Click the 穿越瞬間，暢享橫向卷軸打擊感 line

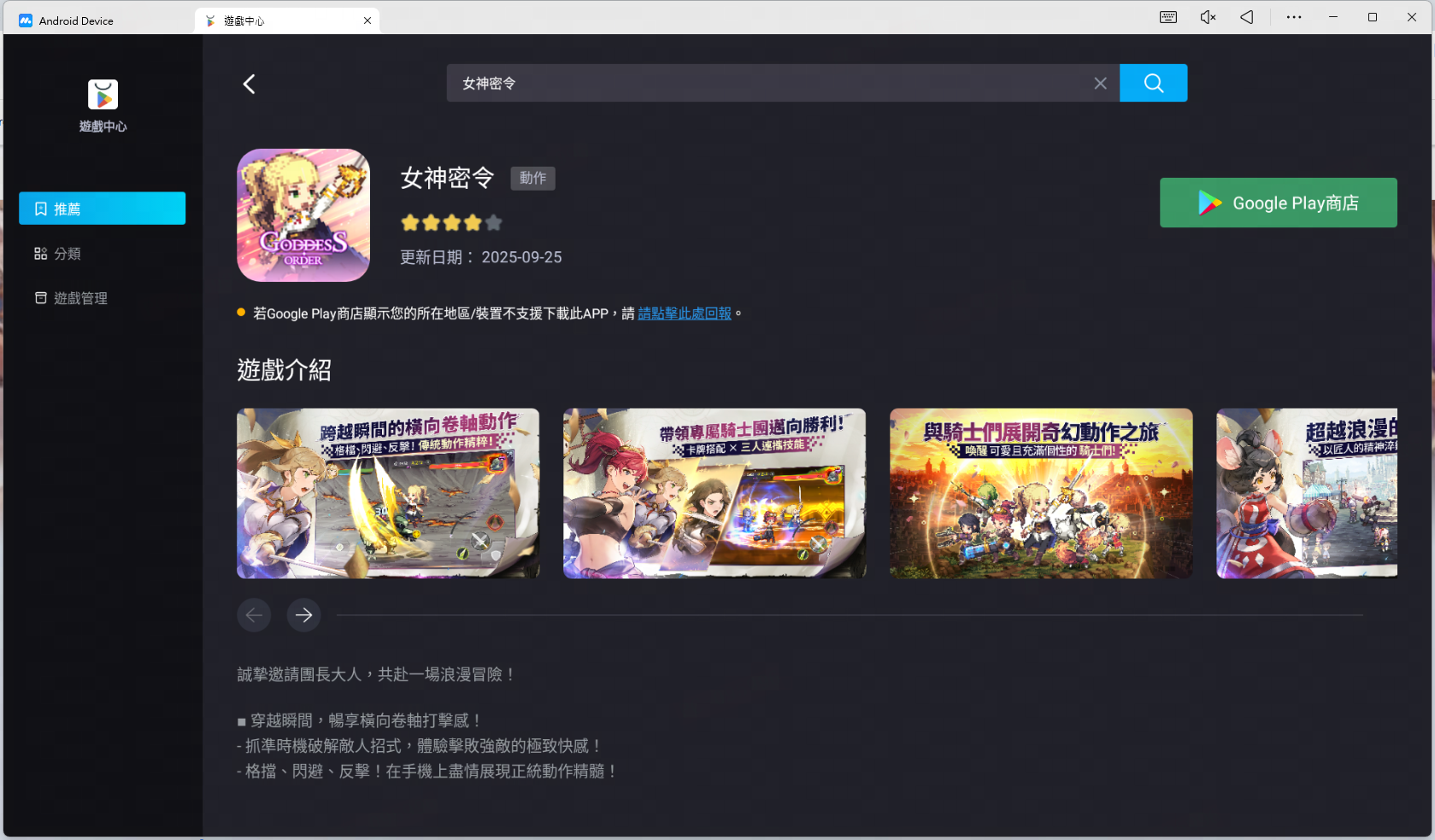tap(361, 720)
